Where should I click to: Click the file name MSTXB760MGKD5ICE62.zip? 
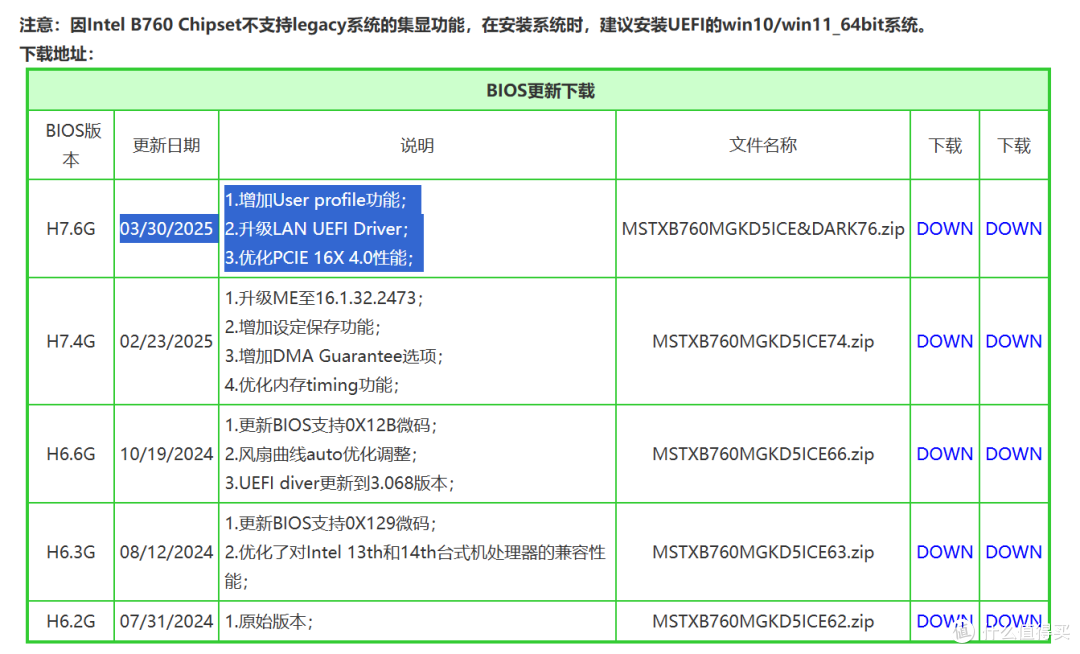pos(762,622)
